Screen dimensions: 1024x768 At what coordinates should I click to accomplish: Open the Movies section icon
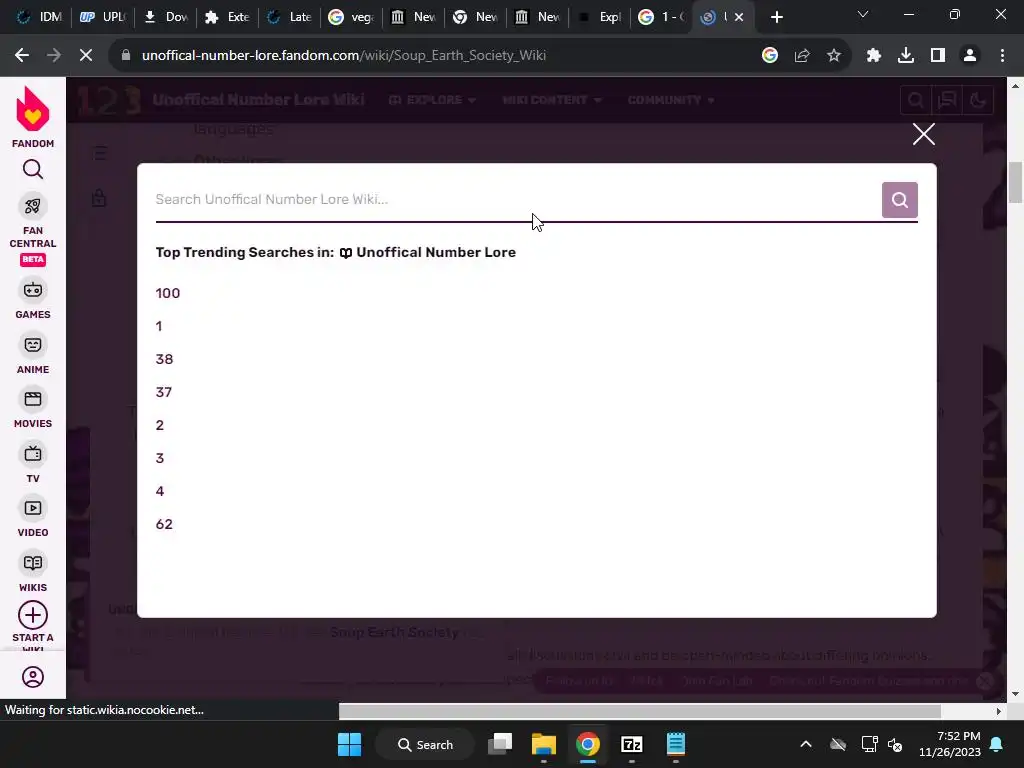tap(33, 399)
